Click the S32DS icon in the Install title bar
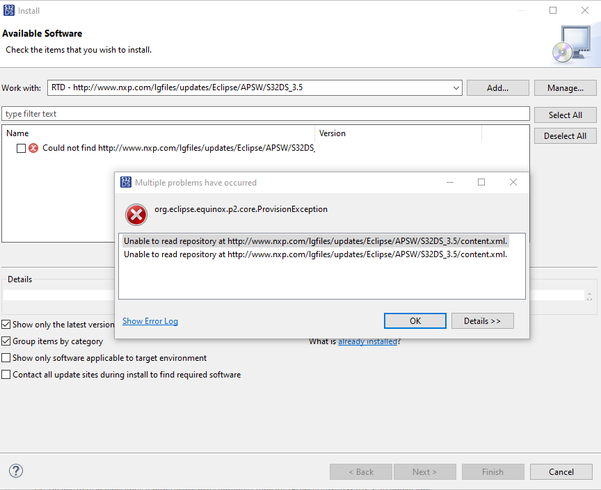This screenshot has height=490, width=601. pos(9,10)
